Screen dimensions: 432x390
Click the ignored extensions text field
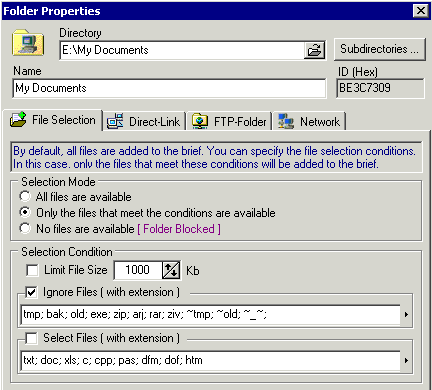tap(211, 314)
